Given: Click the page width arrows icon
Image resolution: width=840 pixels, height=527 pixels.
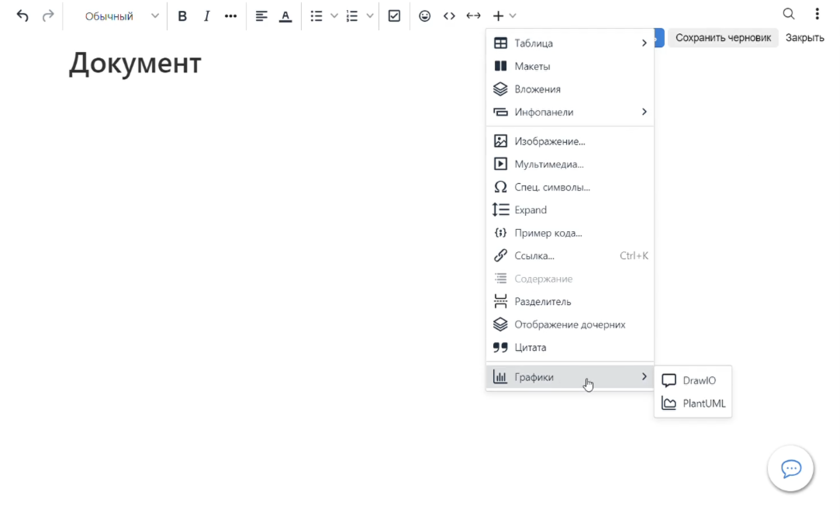Looking at the screenshot, I should (x=473, y=16).
